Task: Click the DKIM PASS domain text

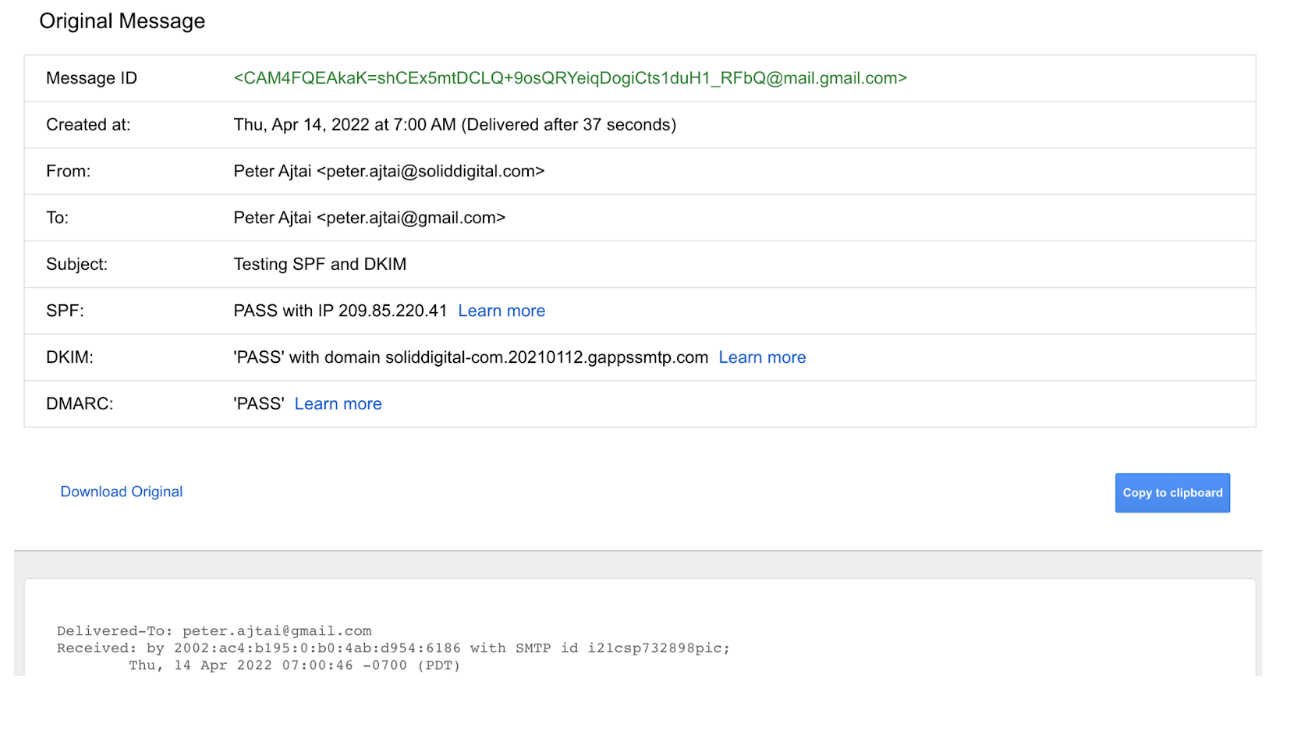Action: pos(470,357)
